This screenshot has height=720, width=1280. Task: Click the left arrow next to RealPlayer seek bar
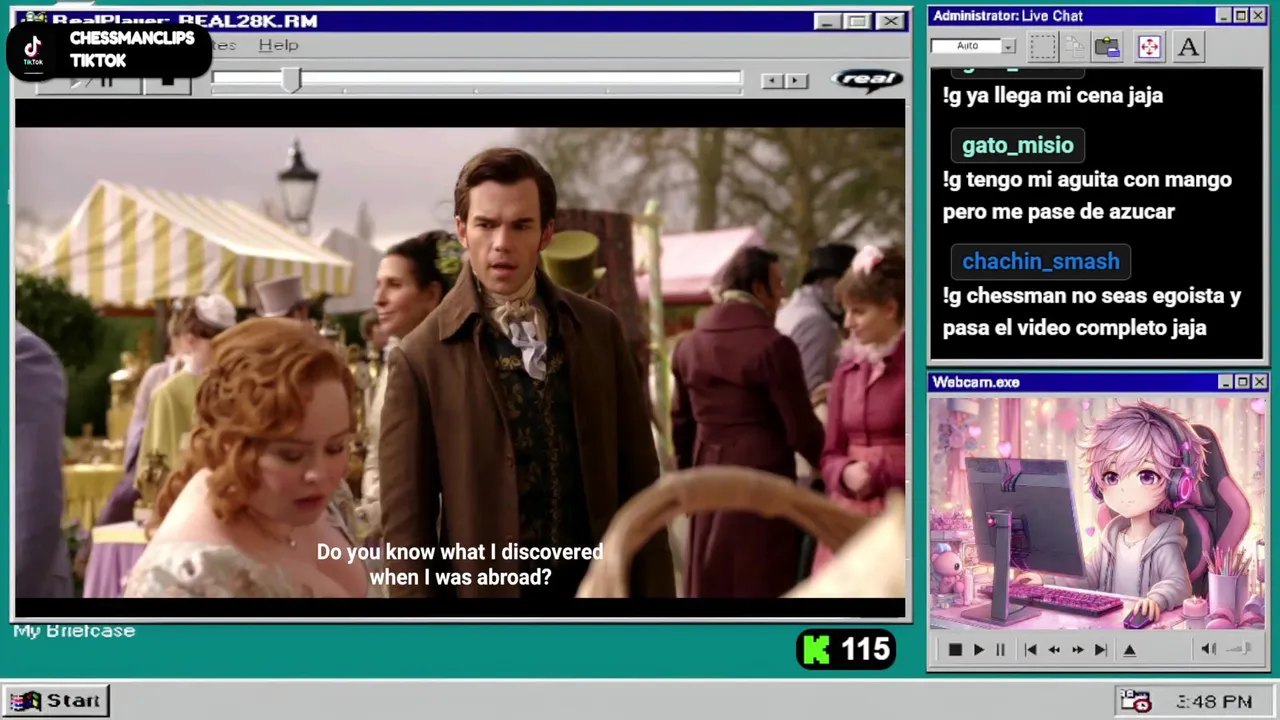click(772, 81)
